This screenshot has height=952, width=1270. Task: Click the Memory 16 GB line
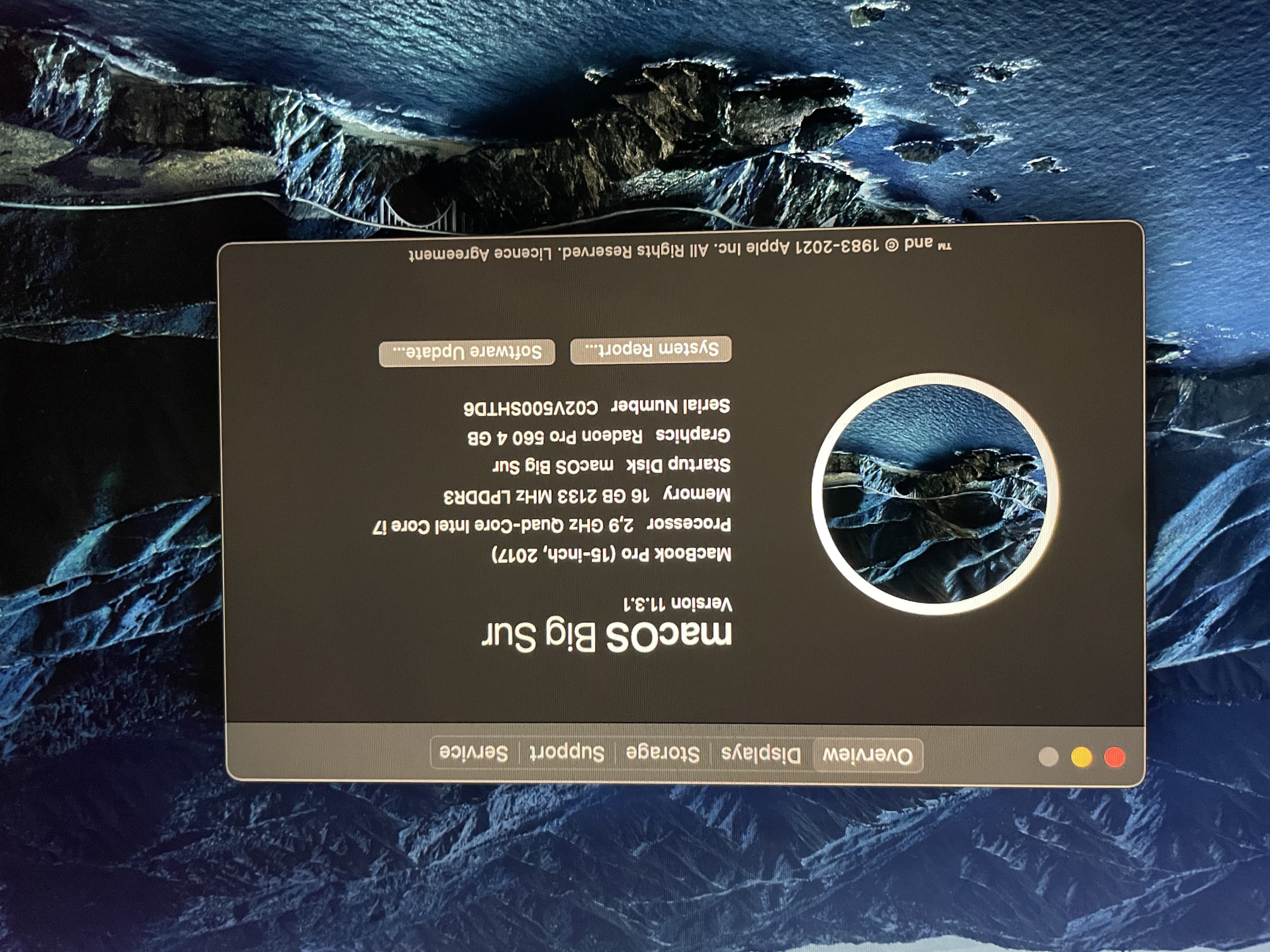pos(587,495)
